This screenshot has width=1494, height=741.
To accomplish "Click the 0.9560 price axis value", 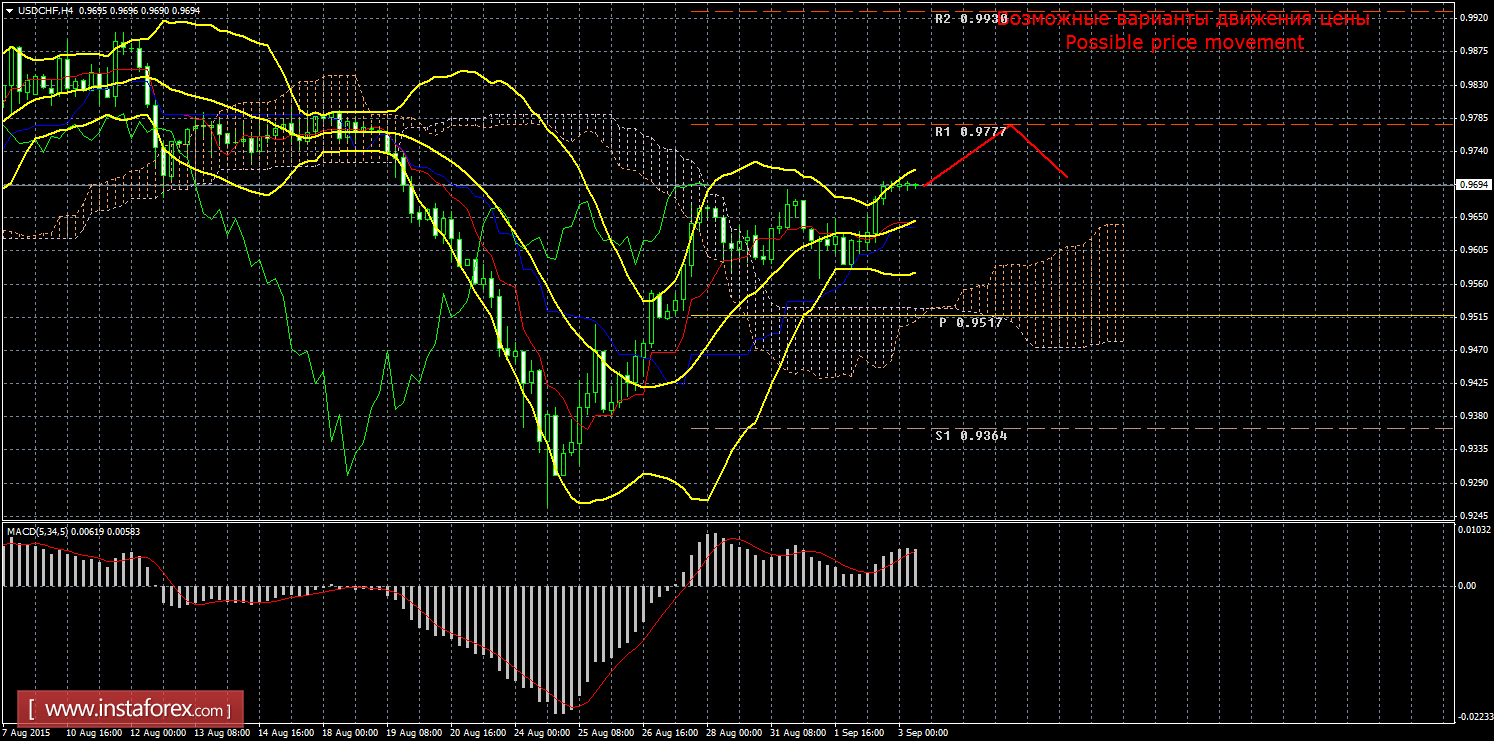I will coord(1473,284).
